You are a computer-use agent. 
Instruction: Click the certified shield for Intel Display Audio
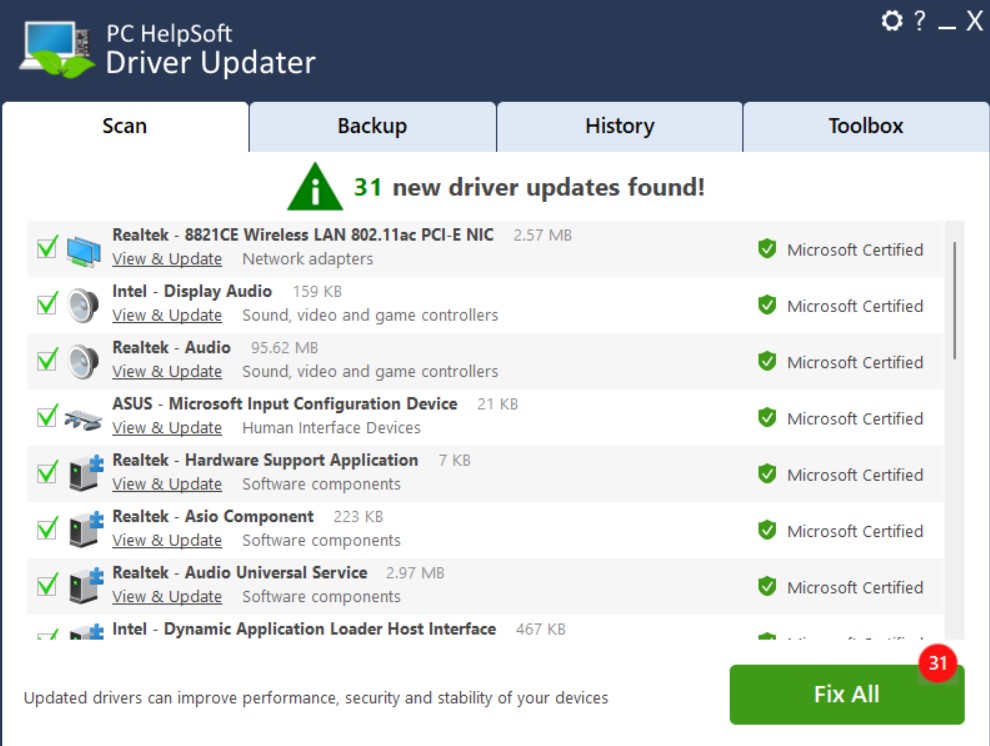pos(766,305)
